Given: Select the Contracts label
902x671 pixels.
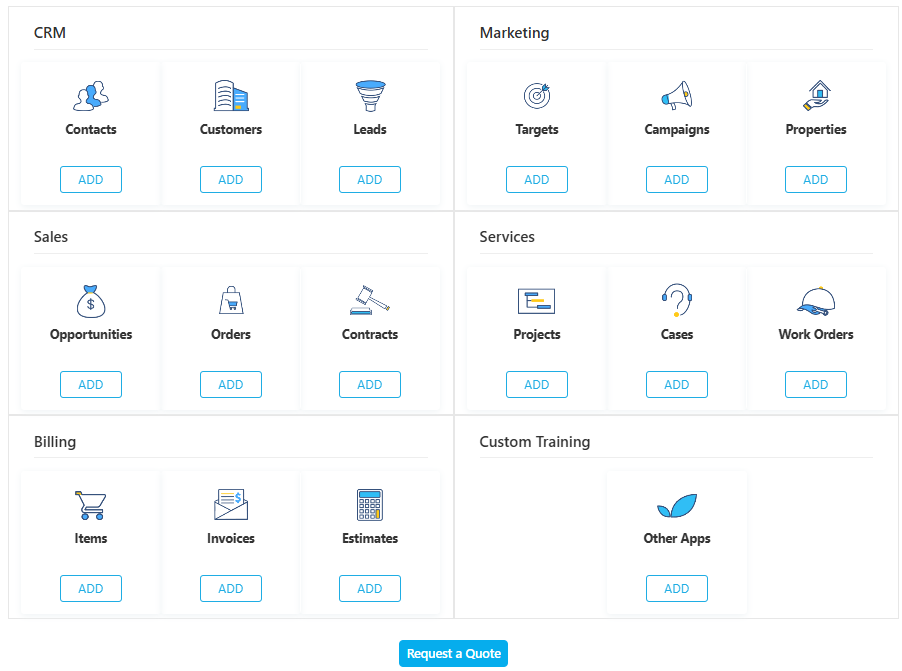Looking at the screenshot, I should [x=370, y=334].
